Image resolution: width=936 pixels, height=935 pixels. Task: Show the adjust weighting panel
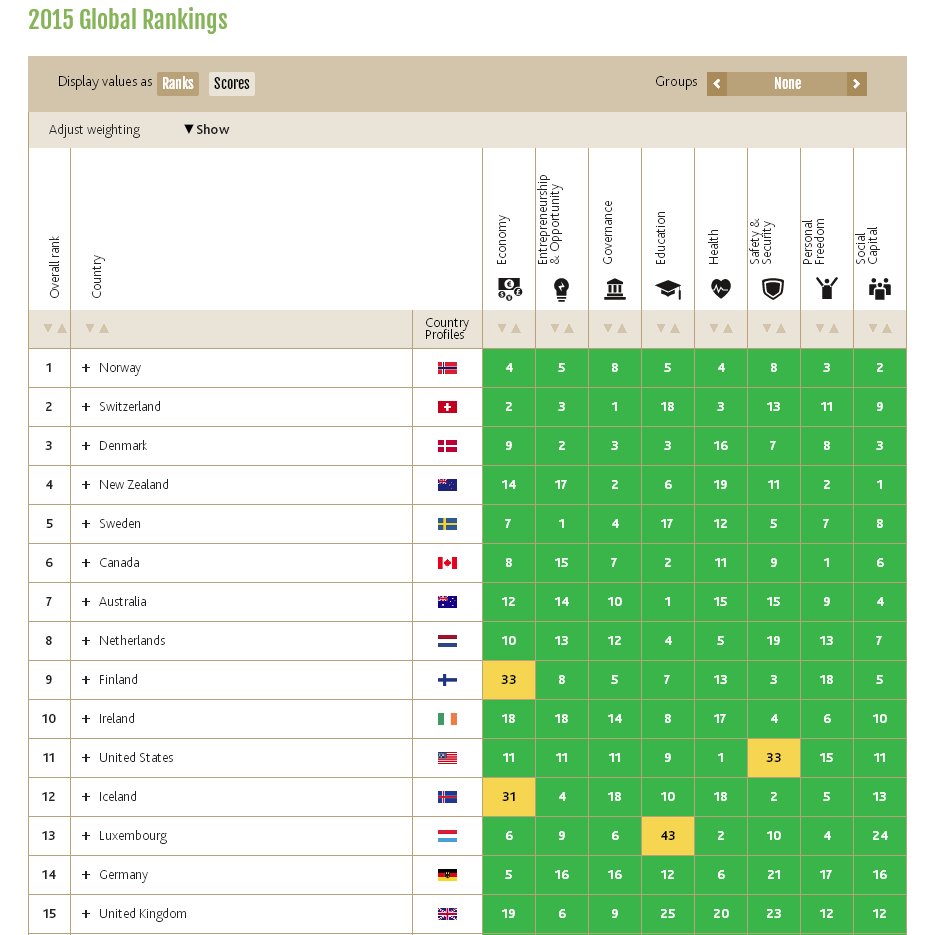[x=207, y=130]
